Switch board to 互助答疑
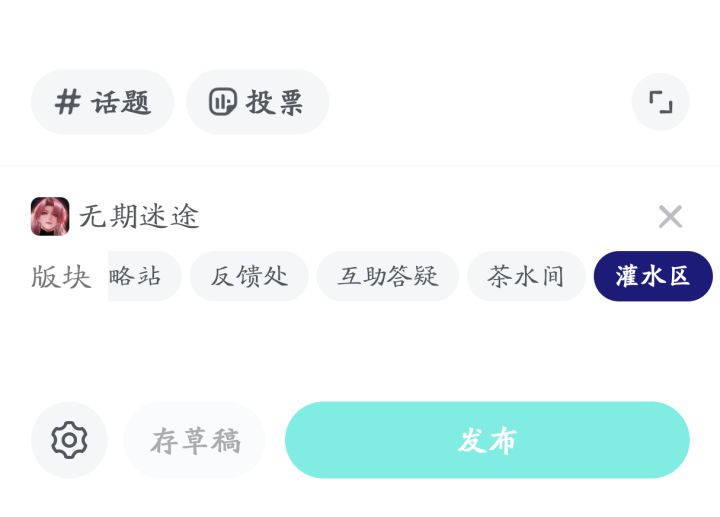This screenshot has width=720, height=517. [x=388, y=276]
